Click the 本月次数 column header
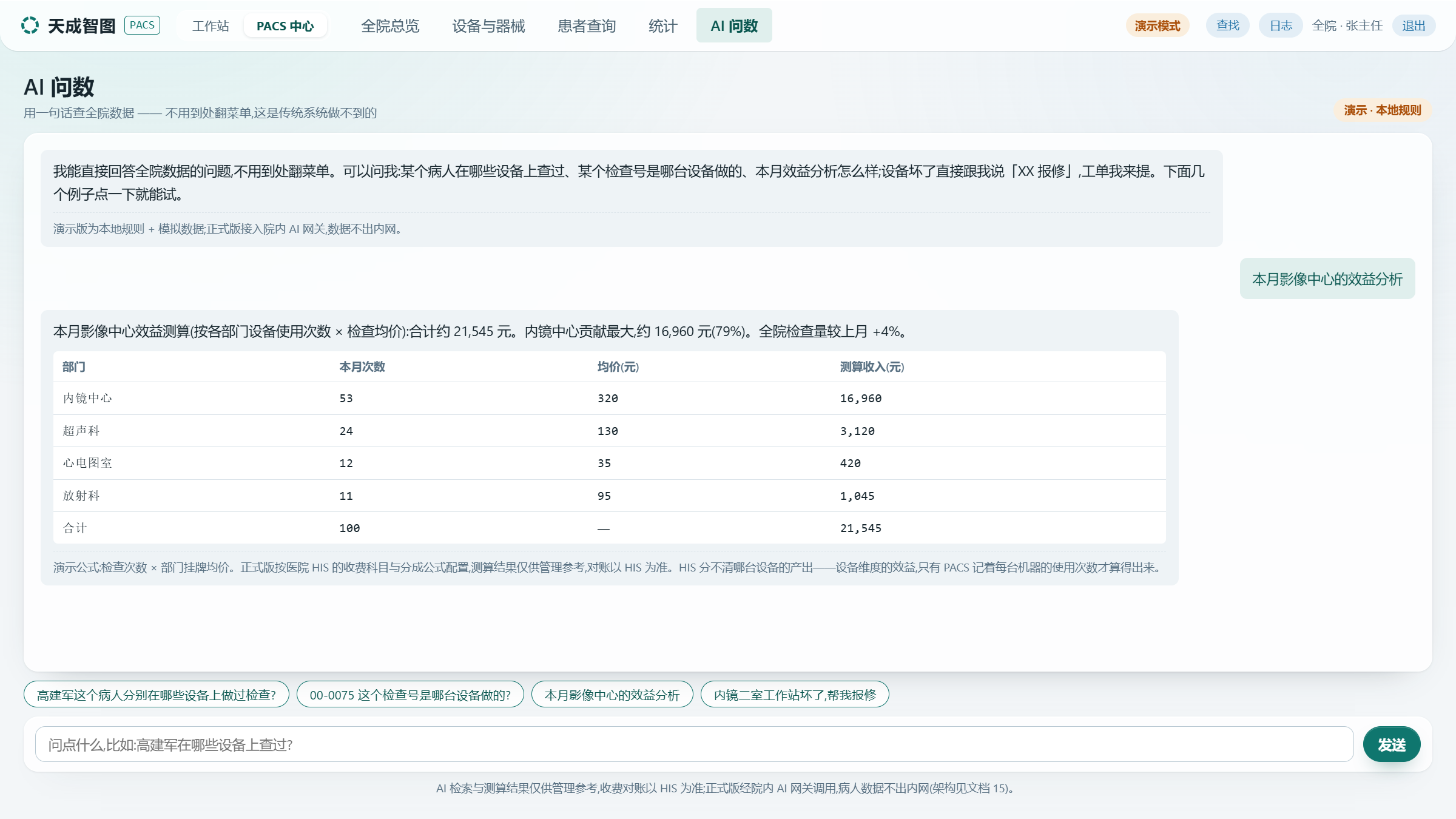 [x=362, y=367]
